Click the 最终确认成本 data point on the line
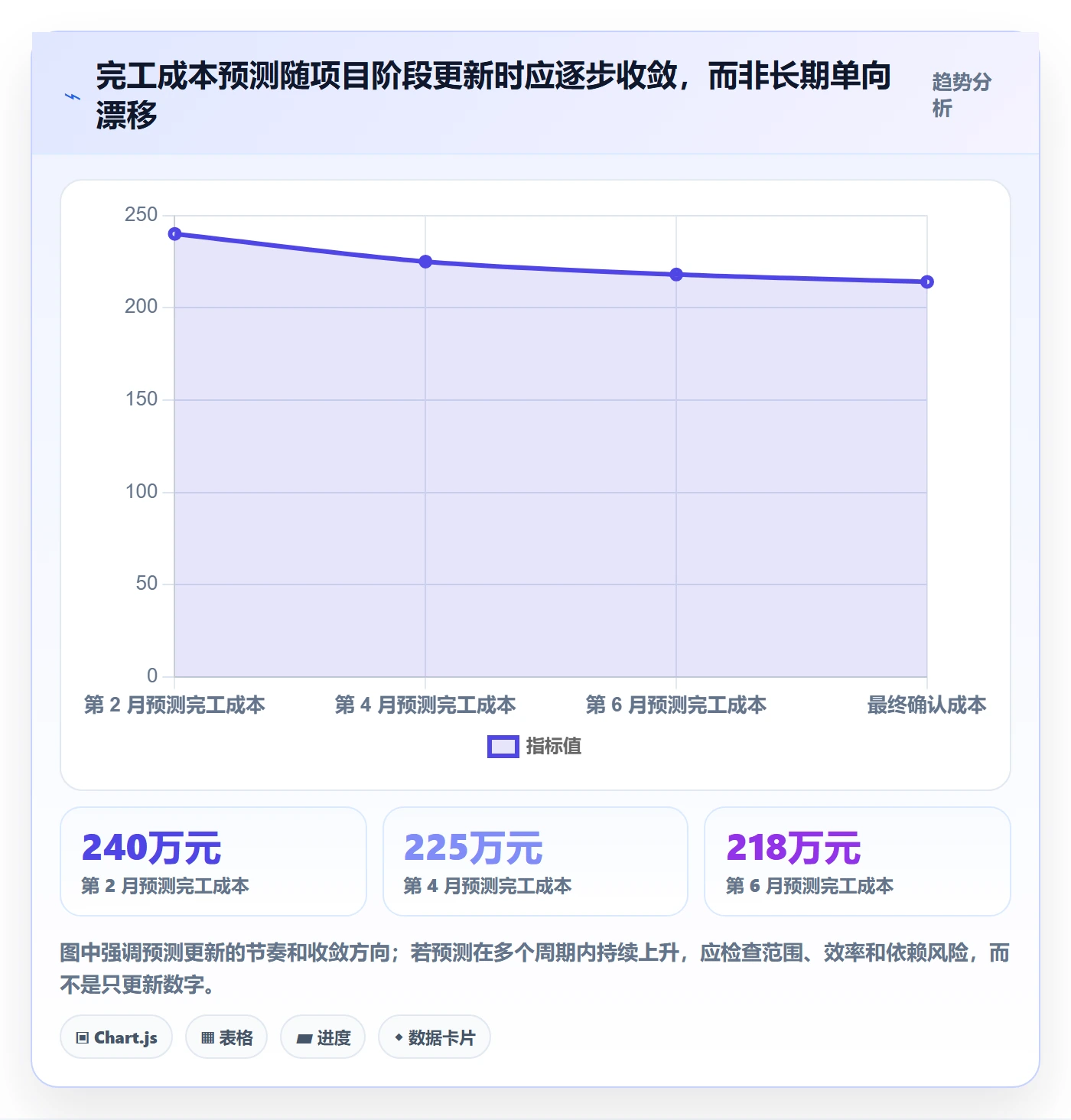The height and width of the screenshot is (1120, 1071). click(927, 282)
